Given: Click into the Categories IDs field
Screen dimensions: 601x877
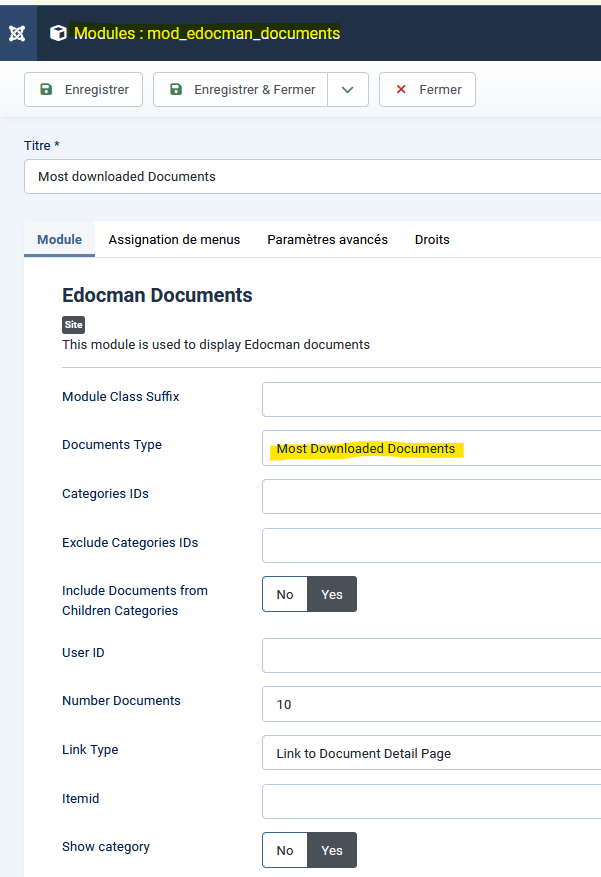Looking at the screenshot, I should click(x=431, y=496).
